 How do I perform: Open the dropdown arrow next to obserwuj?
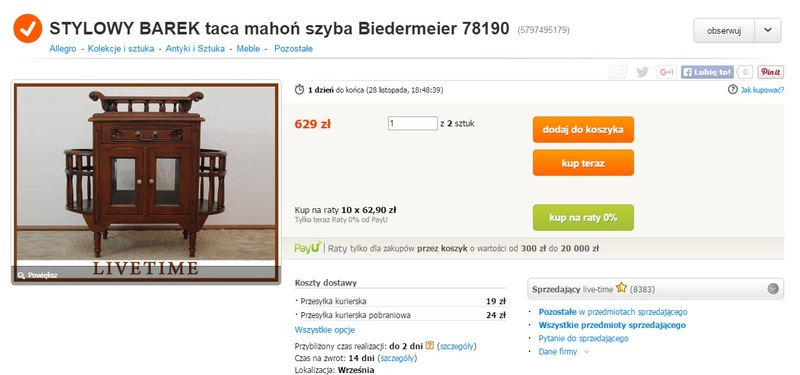pyautogui.click(x=768, y=31)
